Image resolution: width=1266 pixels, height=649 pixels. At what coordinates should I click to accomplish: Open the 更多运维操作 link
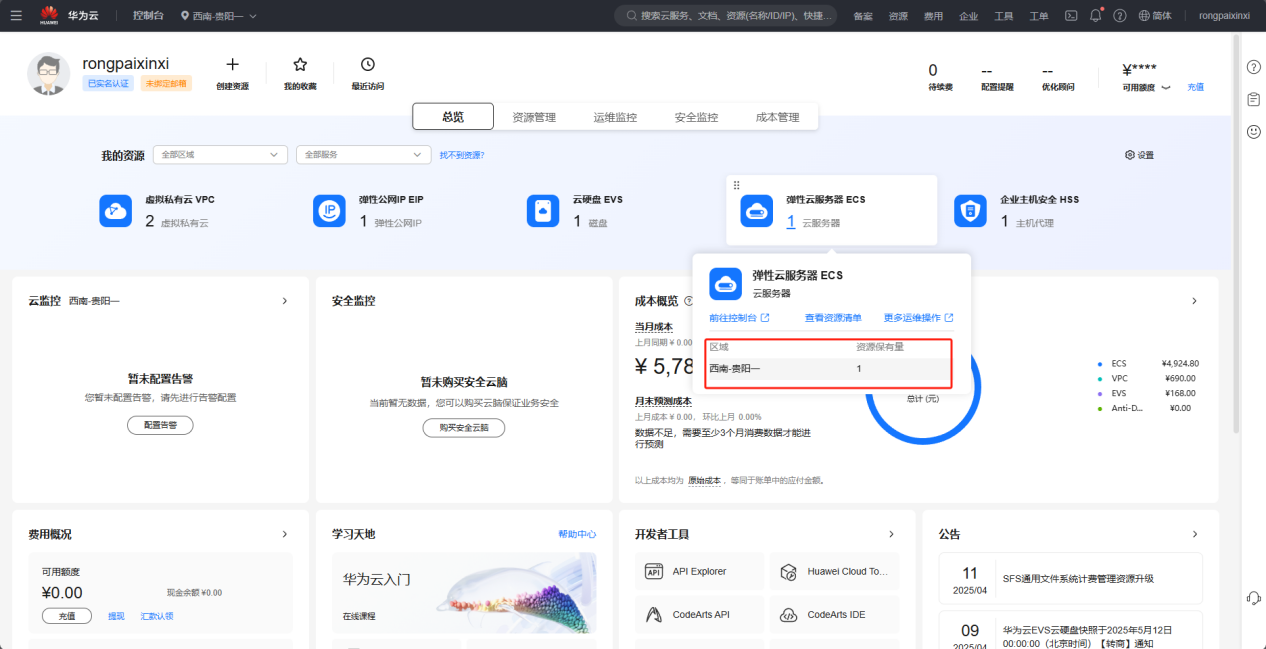point(919,318)
